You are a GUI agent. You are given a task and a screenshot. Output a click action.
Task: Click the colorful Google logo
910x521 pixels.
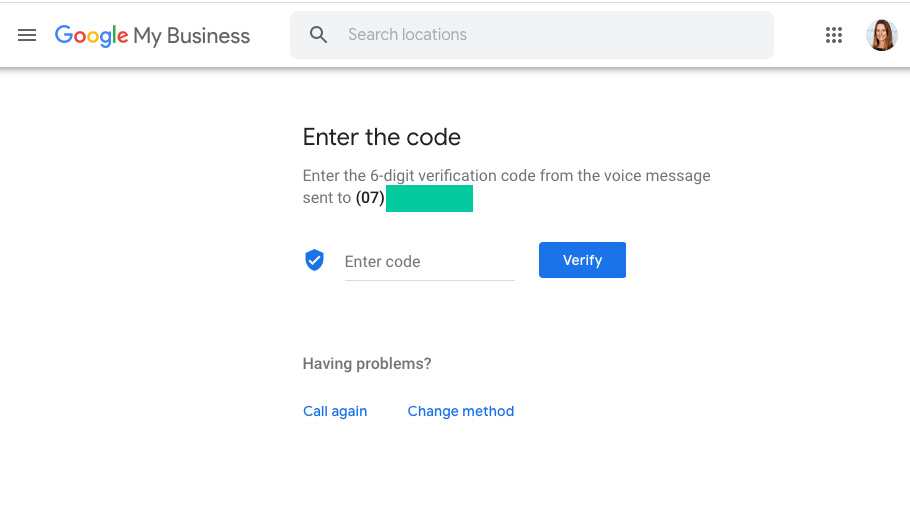click(x=91, y=35)
